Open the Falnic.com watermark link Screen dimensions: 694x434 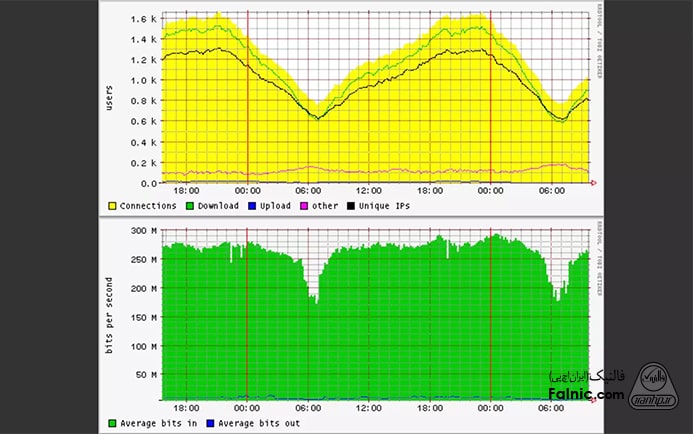click(588, 396)
